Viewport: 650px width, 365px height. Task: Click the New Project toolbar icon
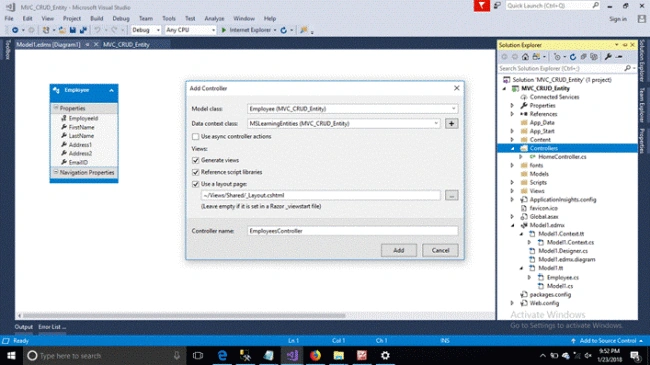coord(46,30)
